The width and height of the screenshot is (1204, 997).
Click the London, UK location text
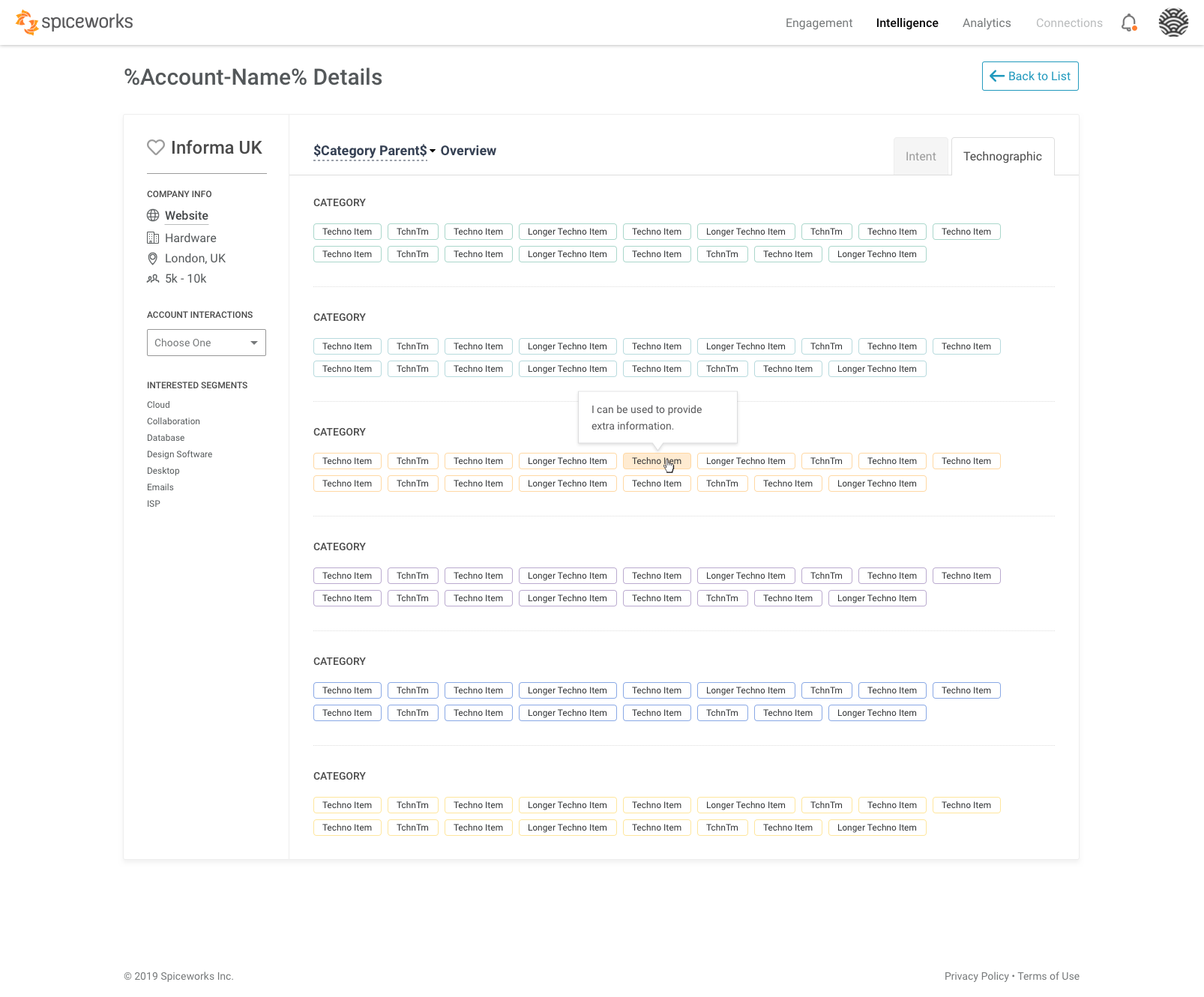pyautogui.click(x=195, y=259)
